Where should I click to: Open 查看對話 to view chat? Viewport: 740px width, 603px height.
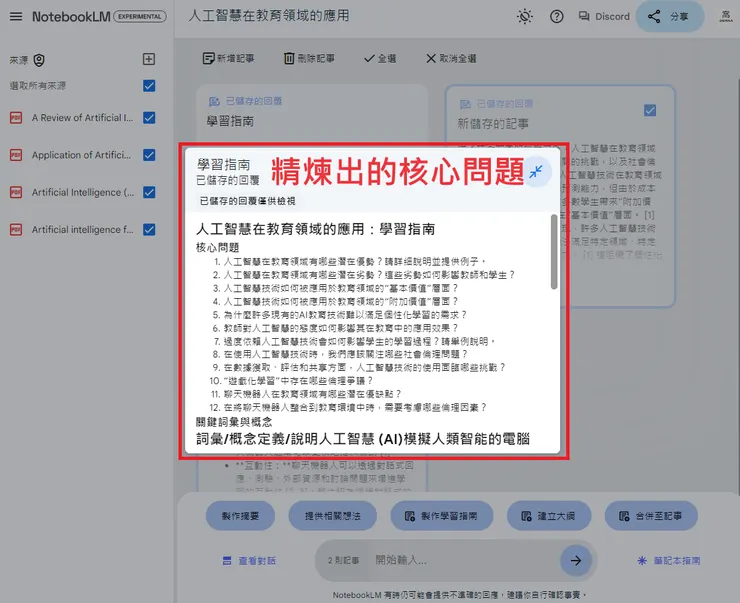pos(249,561)
